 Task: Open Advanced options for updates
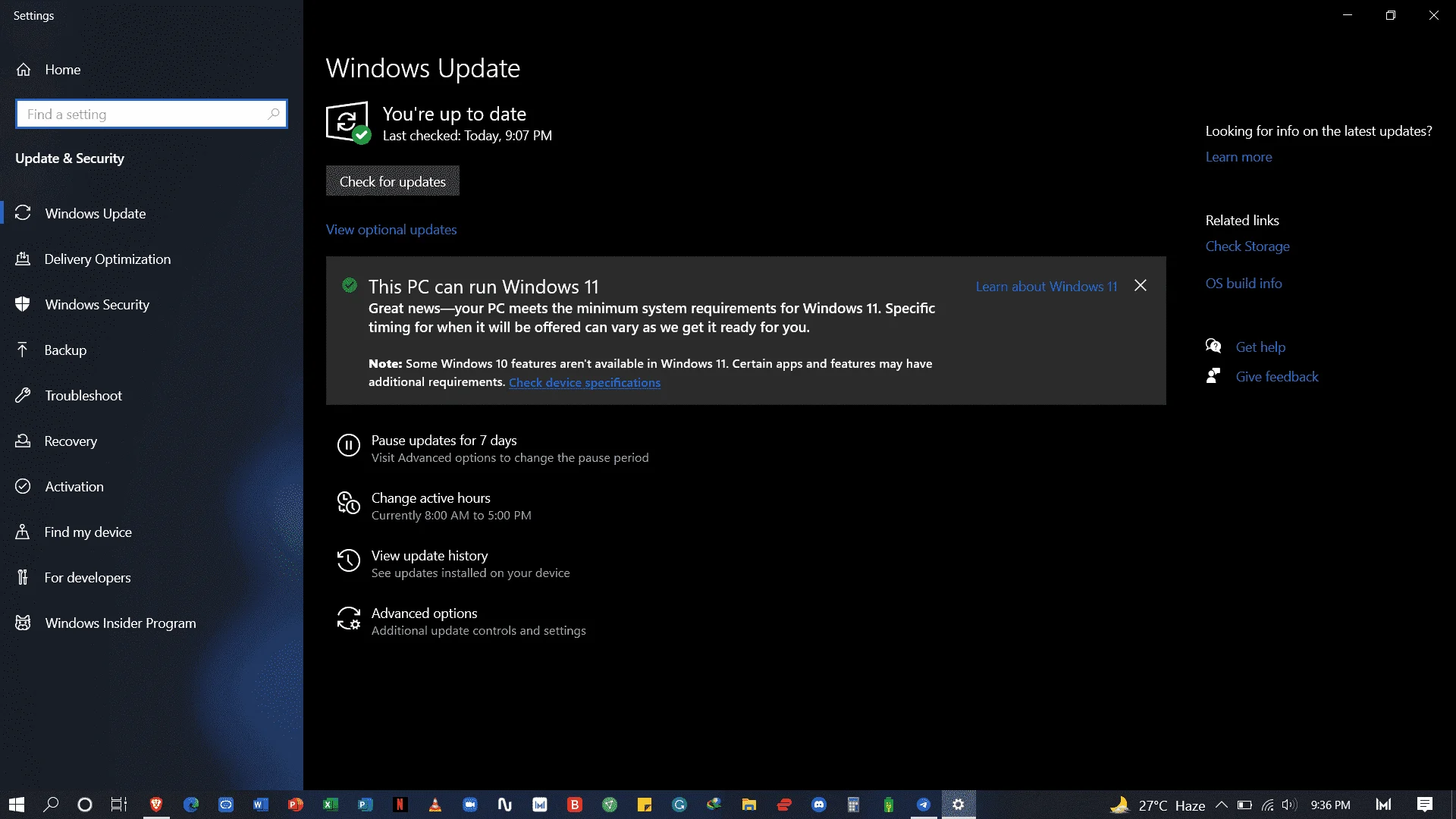point(461,621)
